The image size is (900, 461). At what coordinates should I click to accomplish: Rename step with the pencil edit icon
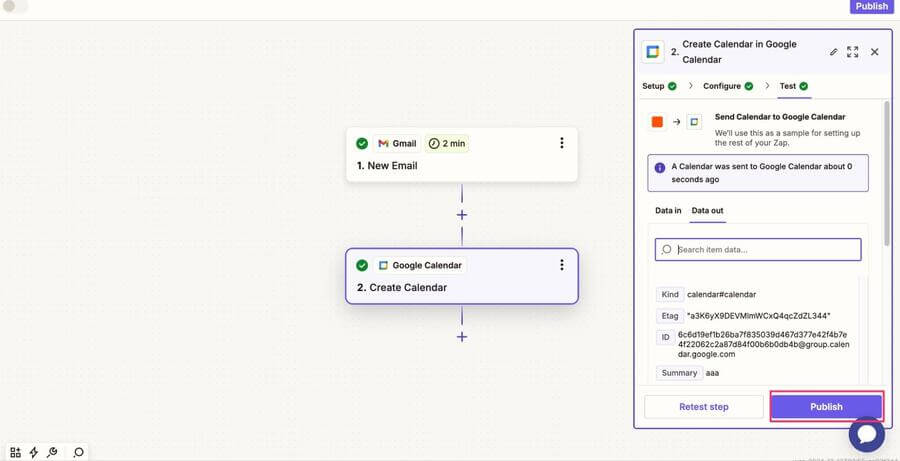click(x=833, y=52)
